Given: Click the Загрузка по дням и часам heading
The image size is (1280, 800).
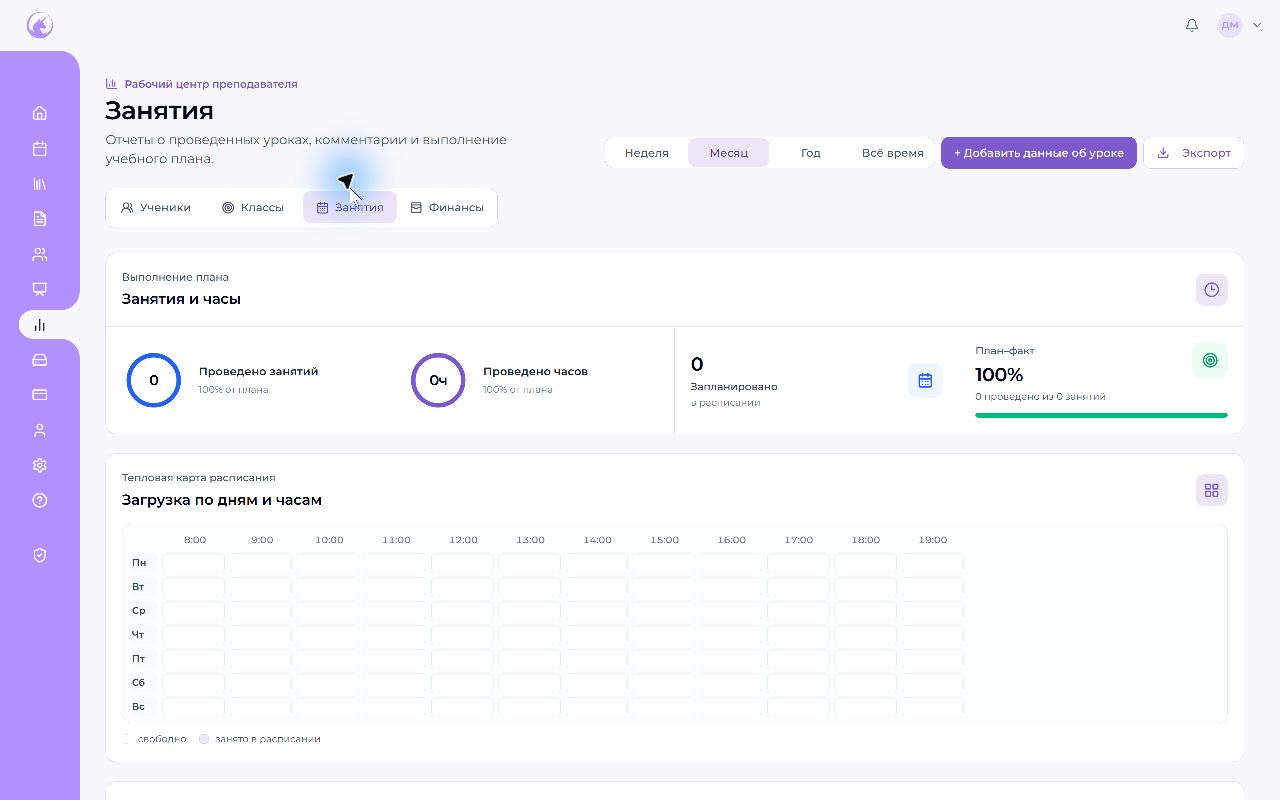Looking at the screenshot, I should [222, 500].
